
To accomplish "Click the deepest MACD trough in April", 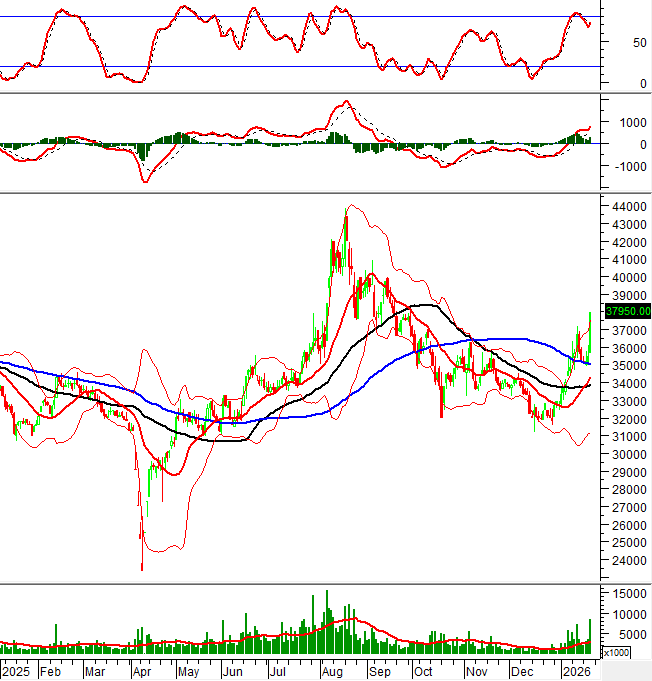I will [x=145, y=181].
